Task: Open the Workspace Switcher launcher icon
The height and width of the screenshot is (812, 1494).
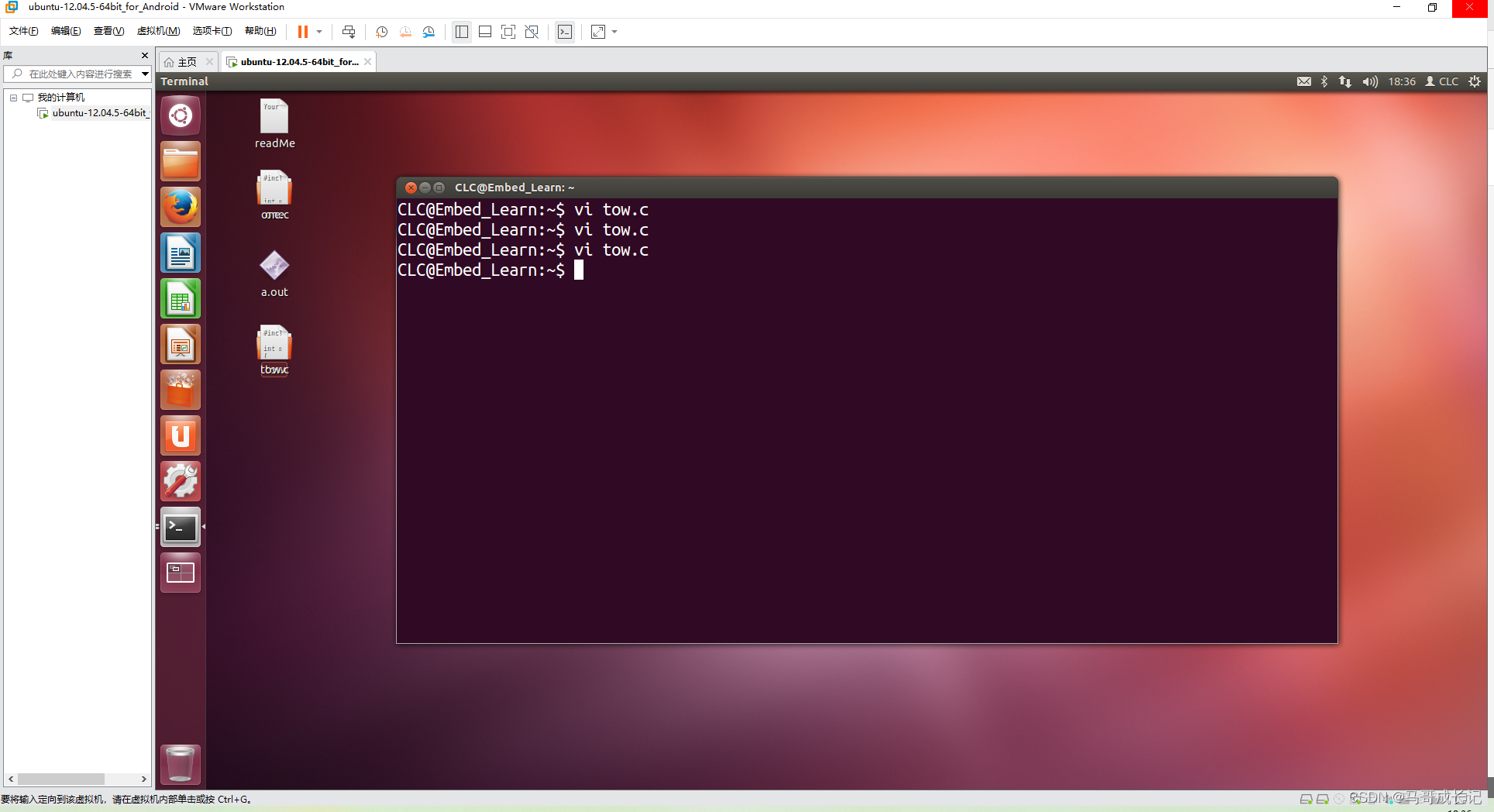Action: pos(181,573)
